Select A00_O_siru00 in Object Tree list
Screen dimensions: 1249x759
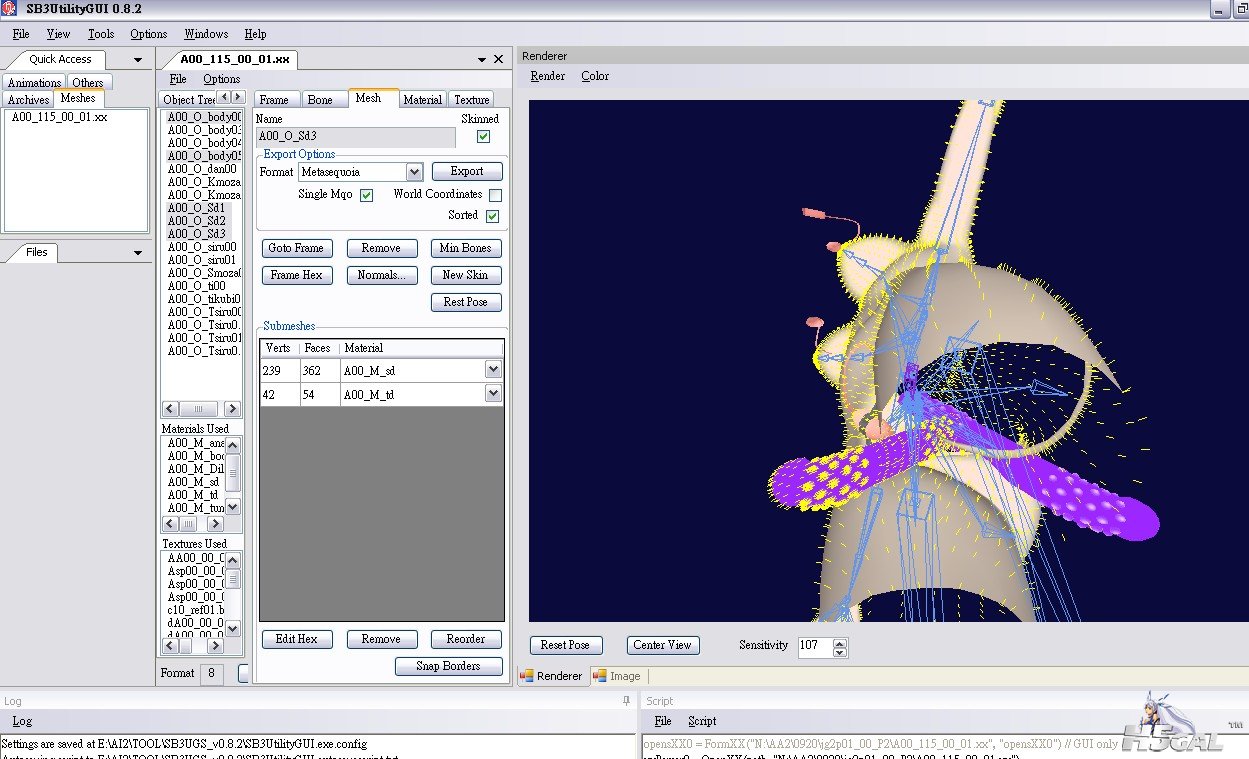tap(204, 247)
